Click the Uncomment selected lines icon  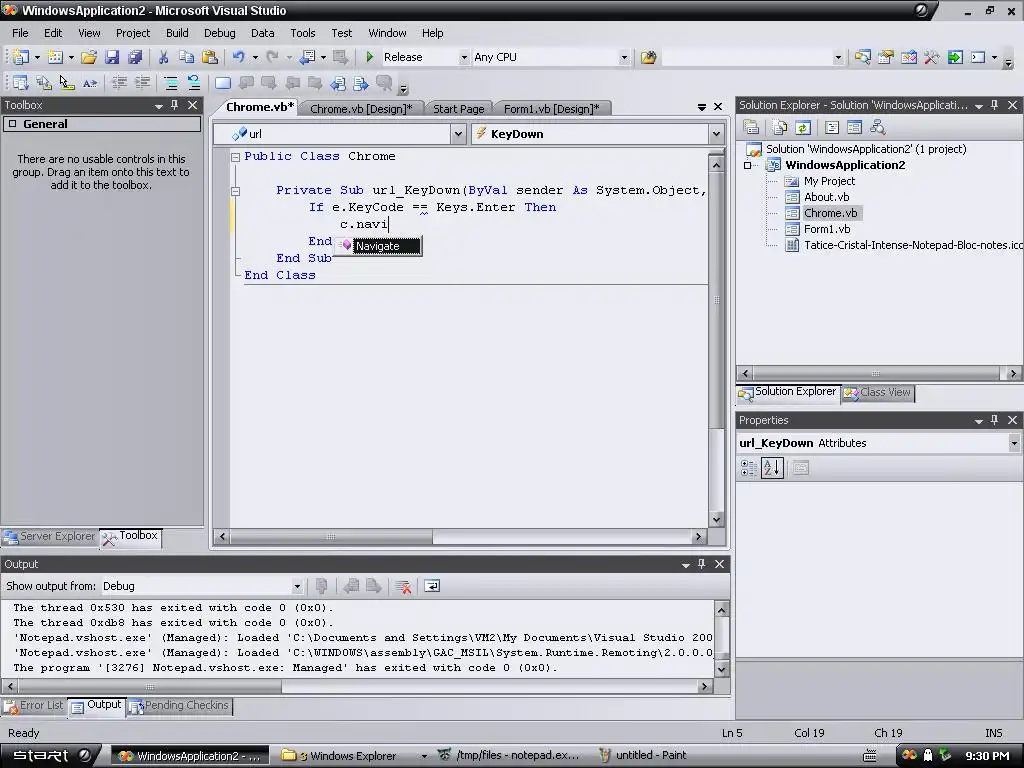click(x=194, y=83)
